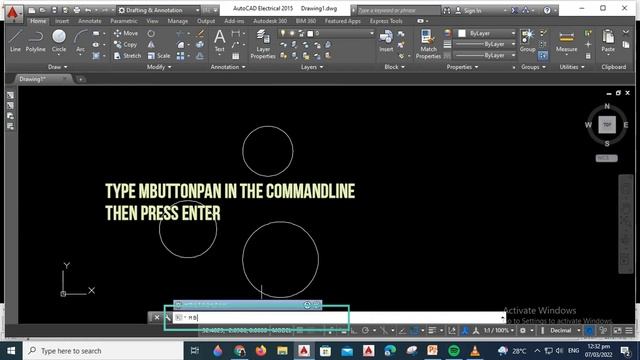
Task: Expand the Modify panel
Action: [x=159, y=67]
